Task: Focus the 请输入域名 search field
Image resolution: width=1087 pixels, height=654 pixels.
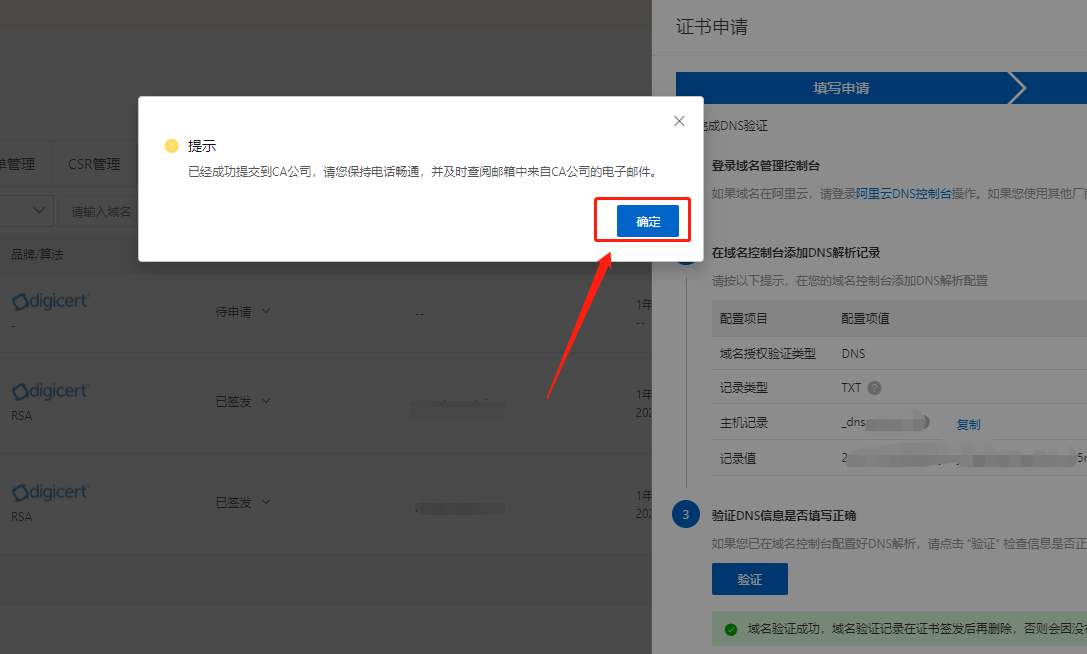Action: coord(98,211)
